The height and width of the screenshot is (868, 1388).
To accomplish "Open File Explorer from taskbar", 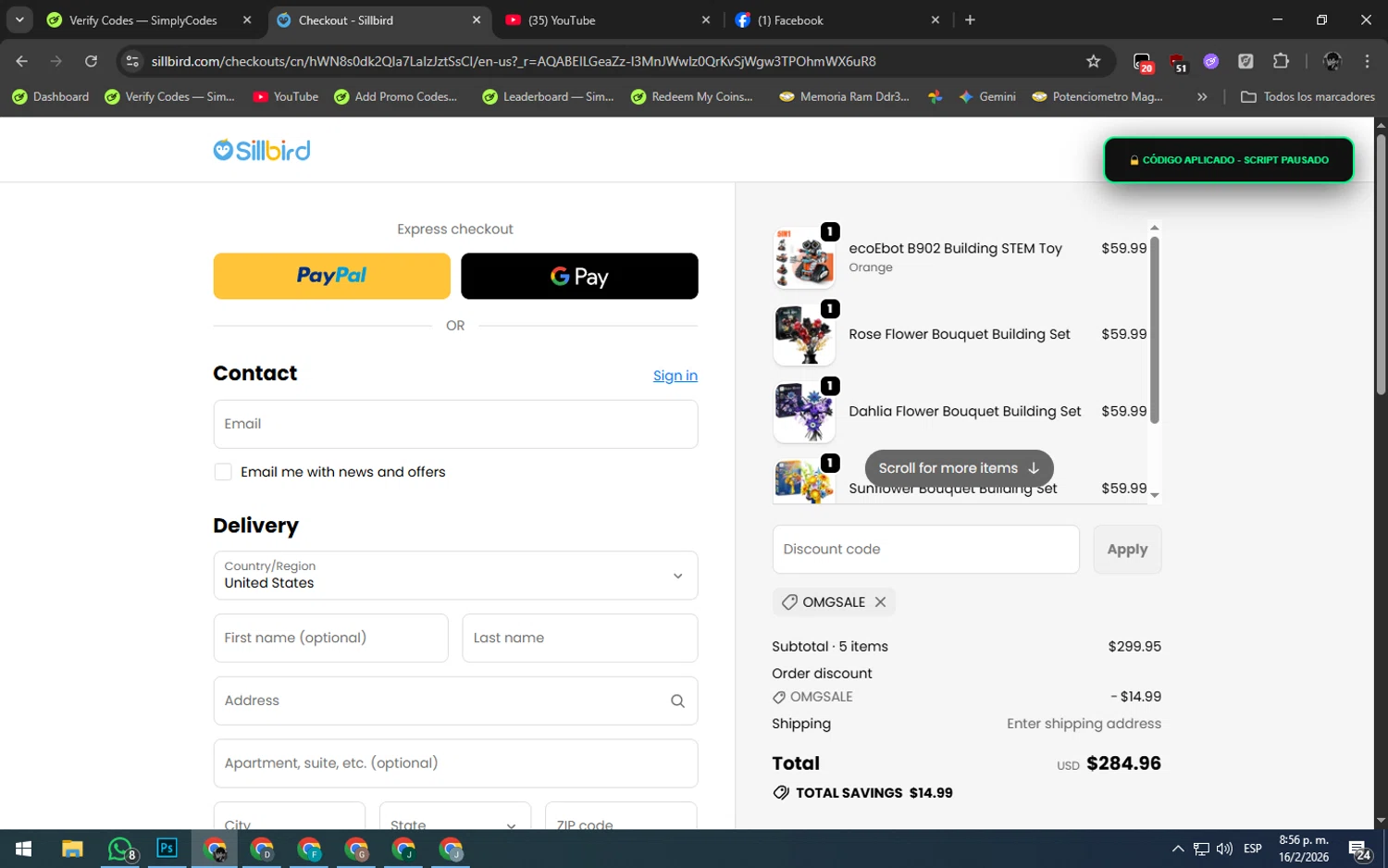I will point(72,849).
